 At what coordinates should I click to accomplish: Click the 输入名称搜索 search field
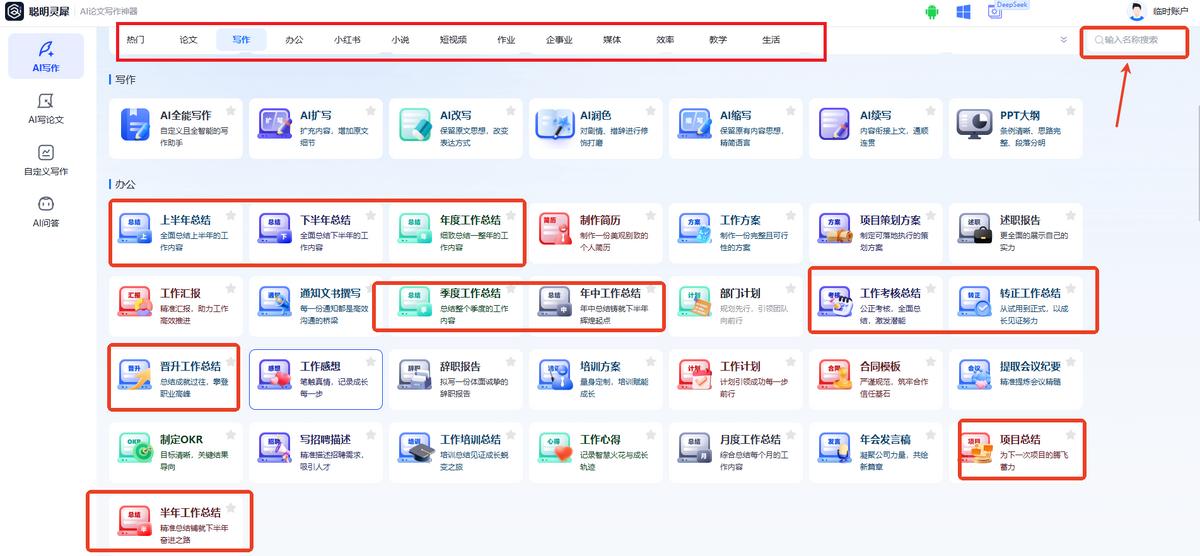(1137, 40)
